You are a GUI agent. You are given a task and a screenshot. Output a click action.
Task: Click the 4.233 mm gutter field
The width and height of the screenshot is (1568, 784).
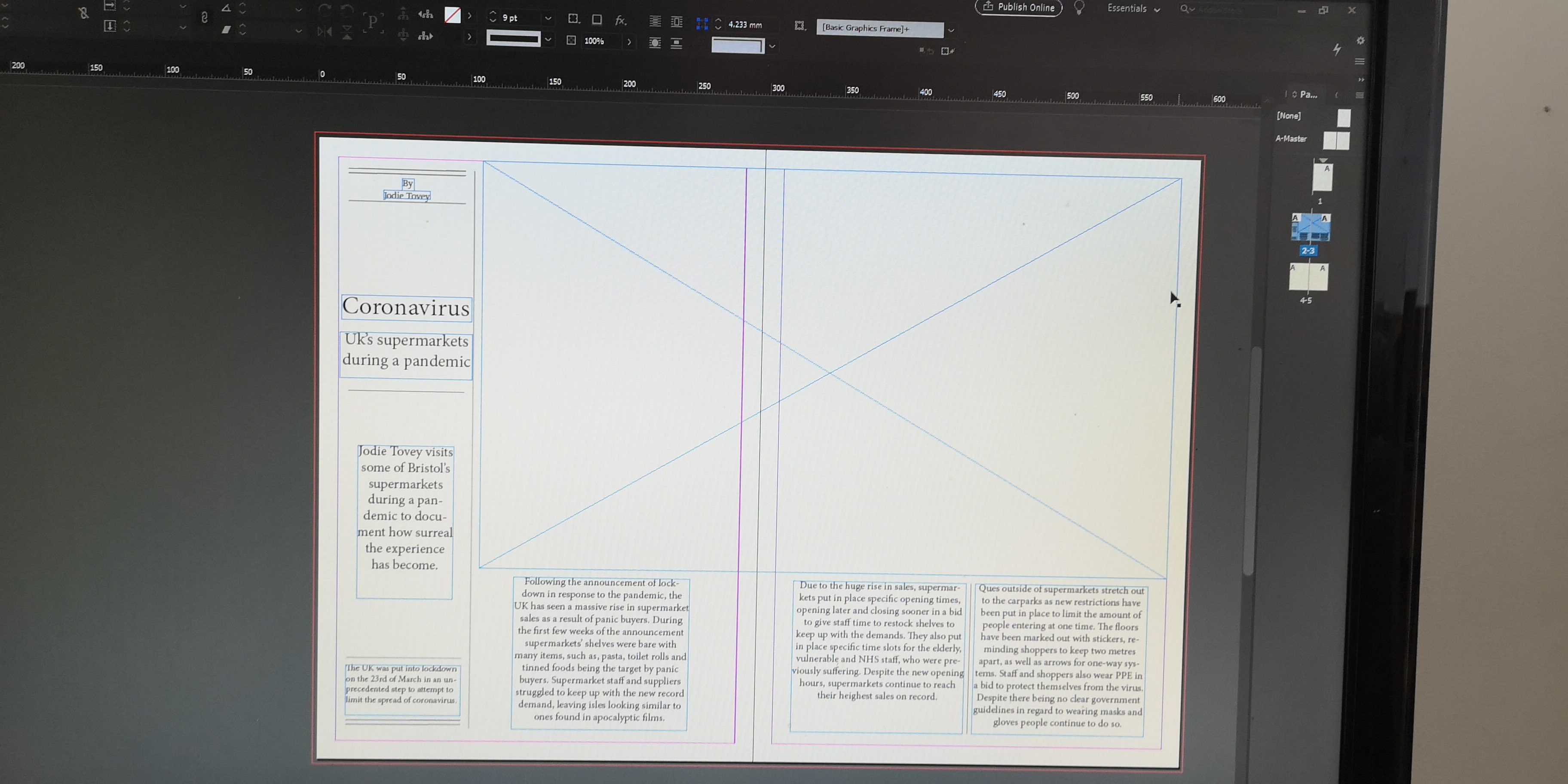(746, 25)
